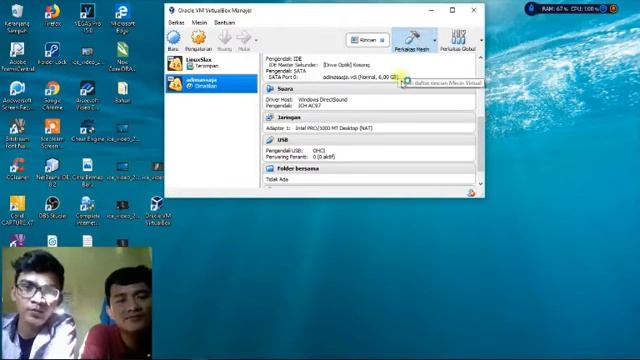Click the Bahan folder on desktop
The image size is (640, 360).
tap(122, 92)
